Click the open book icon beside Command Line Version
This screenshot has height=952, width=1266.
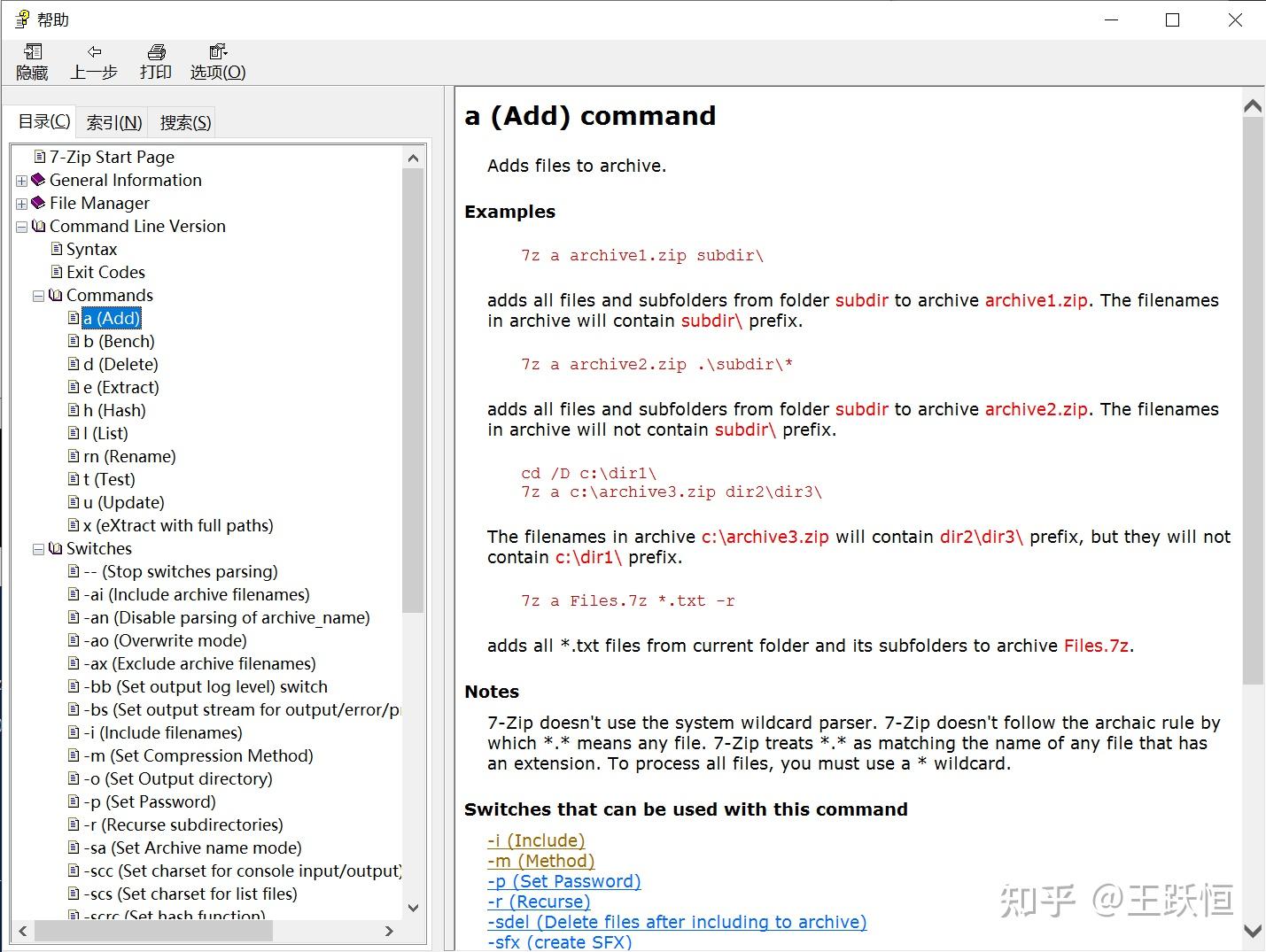[38, 226]
